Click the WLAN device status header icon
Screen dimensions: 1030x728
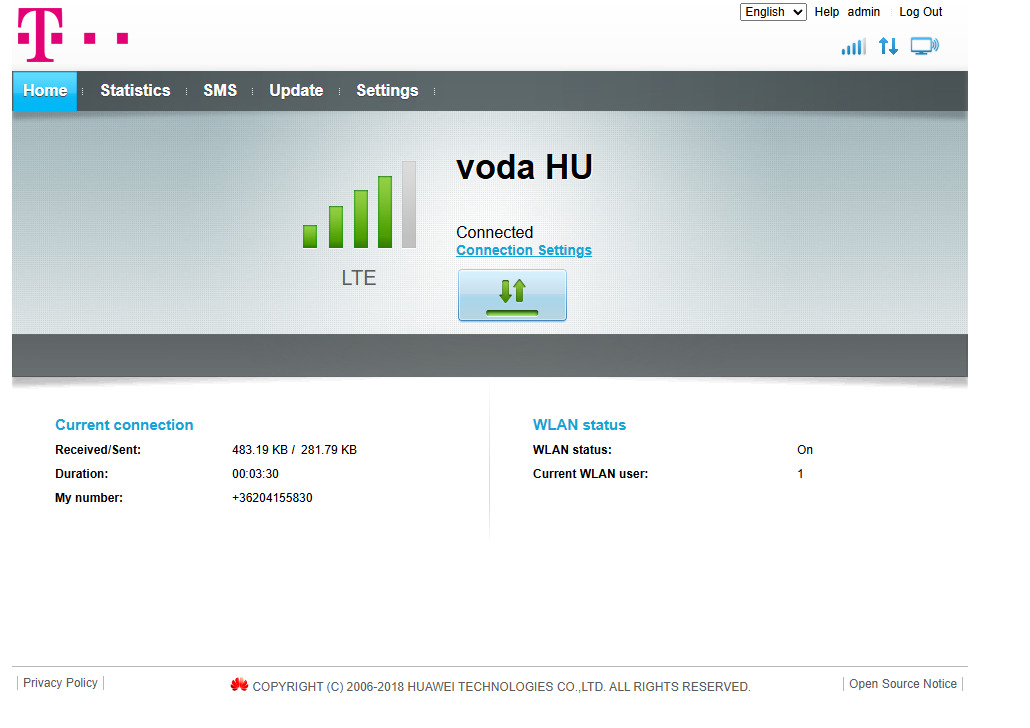tap(925, 46)
